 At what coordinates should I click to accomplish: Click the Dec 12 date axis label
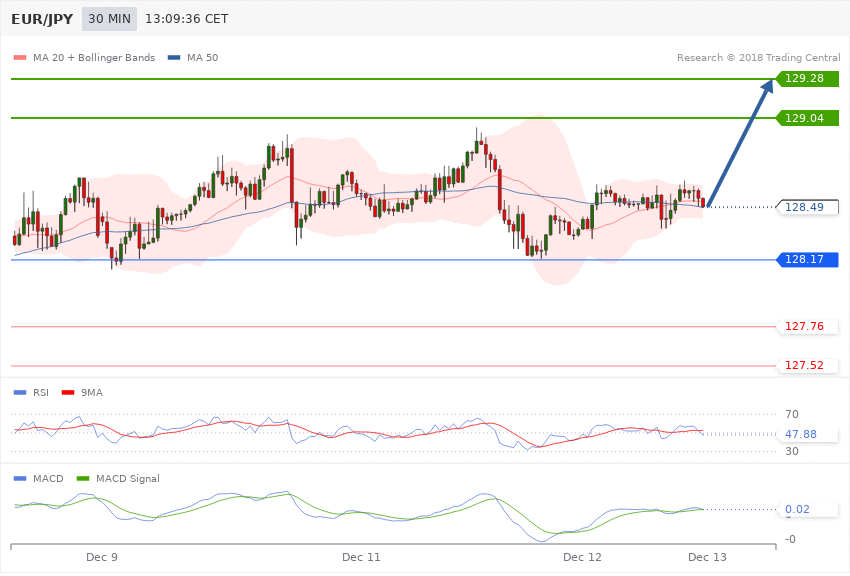(x=582, y=557)
